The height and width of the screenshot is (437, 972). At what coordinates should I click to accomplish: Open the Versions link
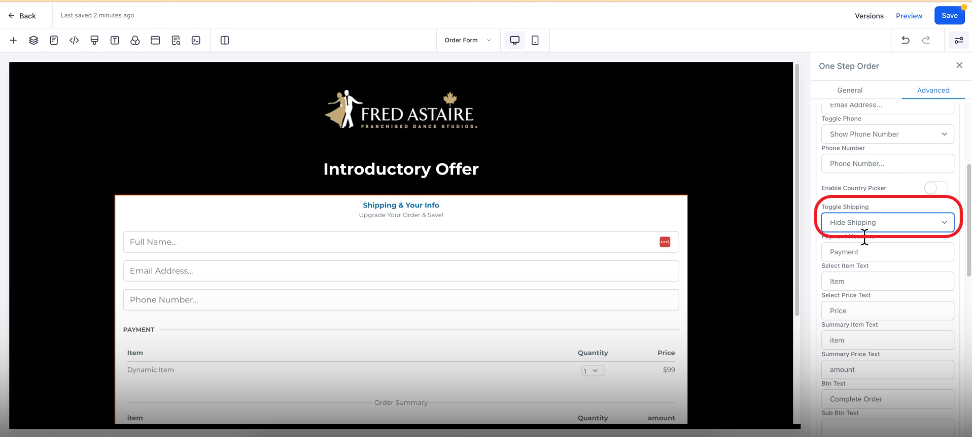869,15
